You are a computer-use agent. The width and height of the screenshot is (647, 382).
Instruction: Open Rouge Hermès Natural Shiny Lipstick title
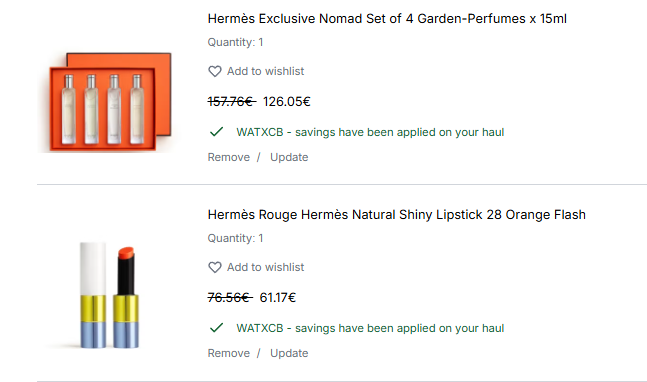click(397, 215)
